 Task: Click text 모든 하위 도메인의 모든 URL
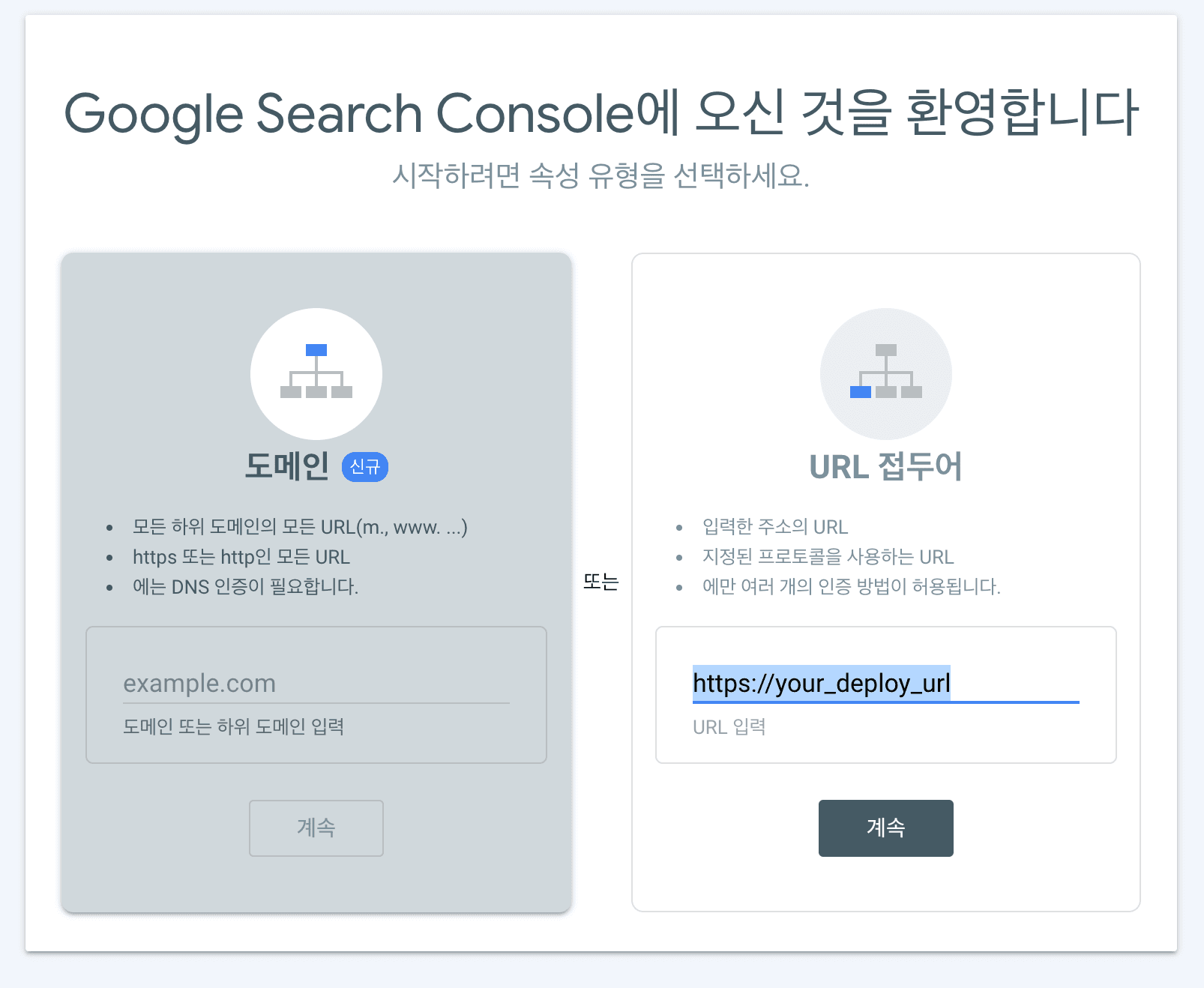coord(300,527)
